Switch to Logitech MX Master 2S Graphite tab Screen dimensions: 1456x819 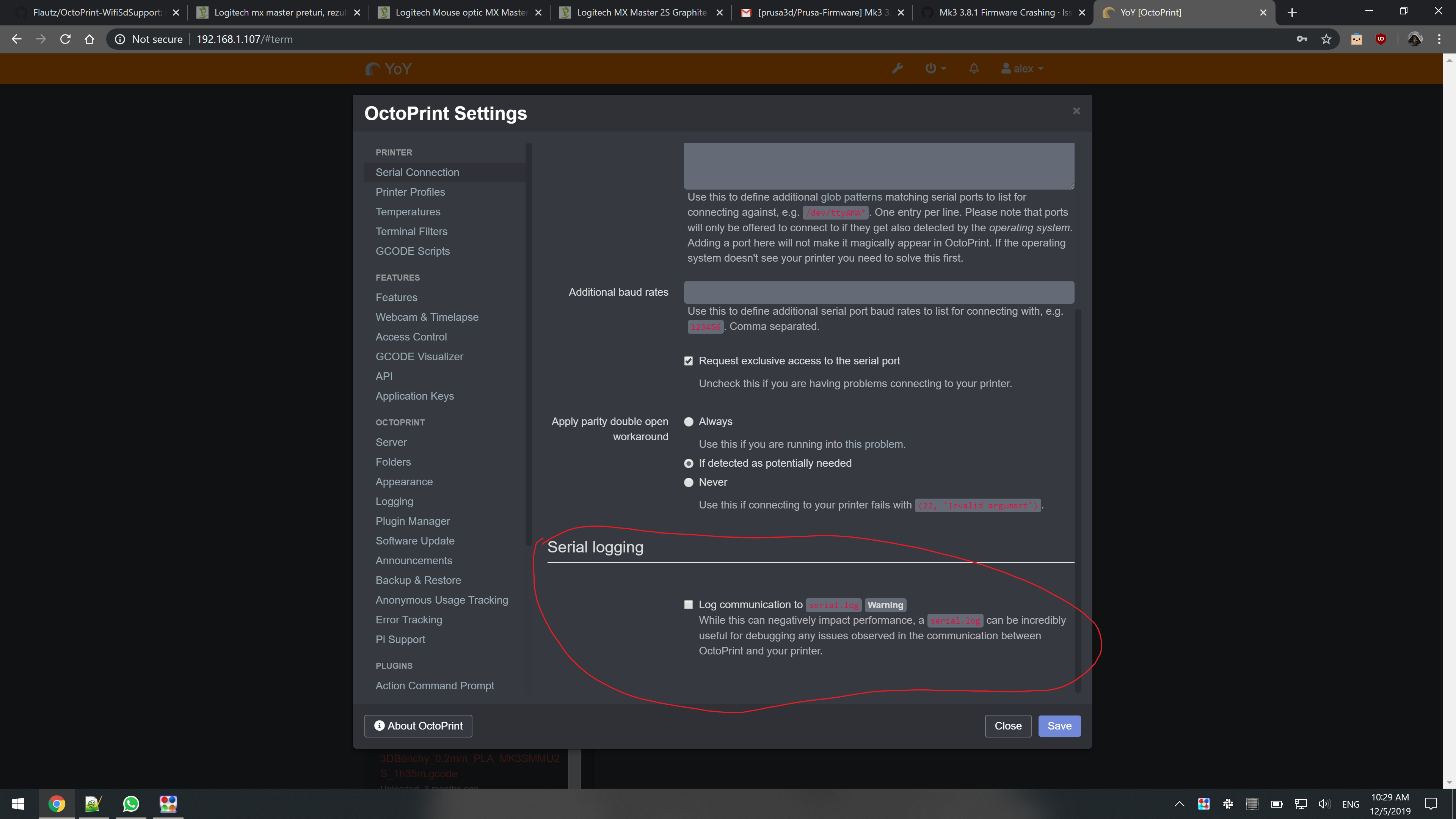point(641,13)
